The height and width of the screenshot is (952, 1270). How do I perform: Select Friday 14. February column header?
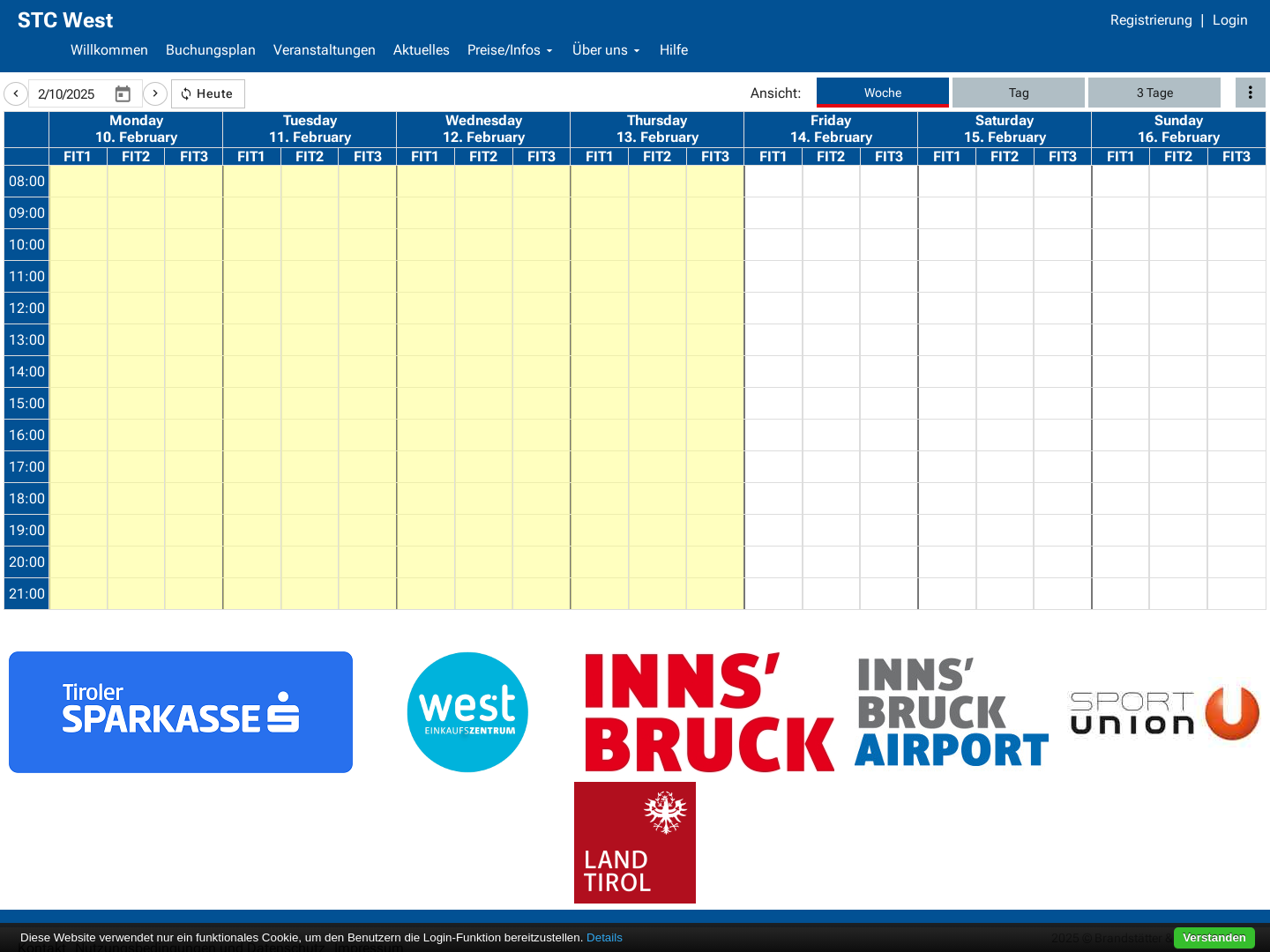click(831, 129)
